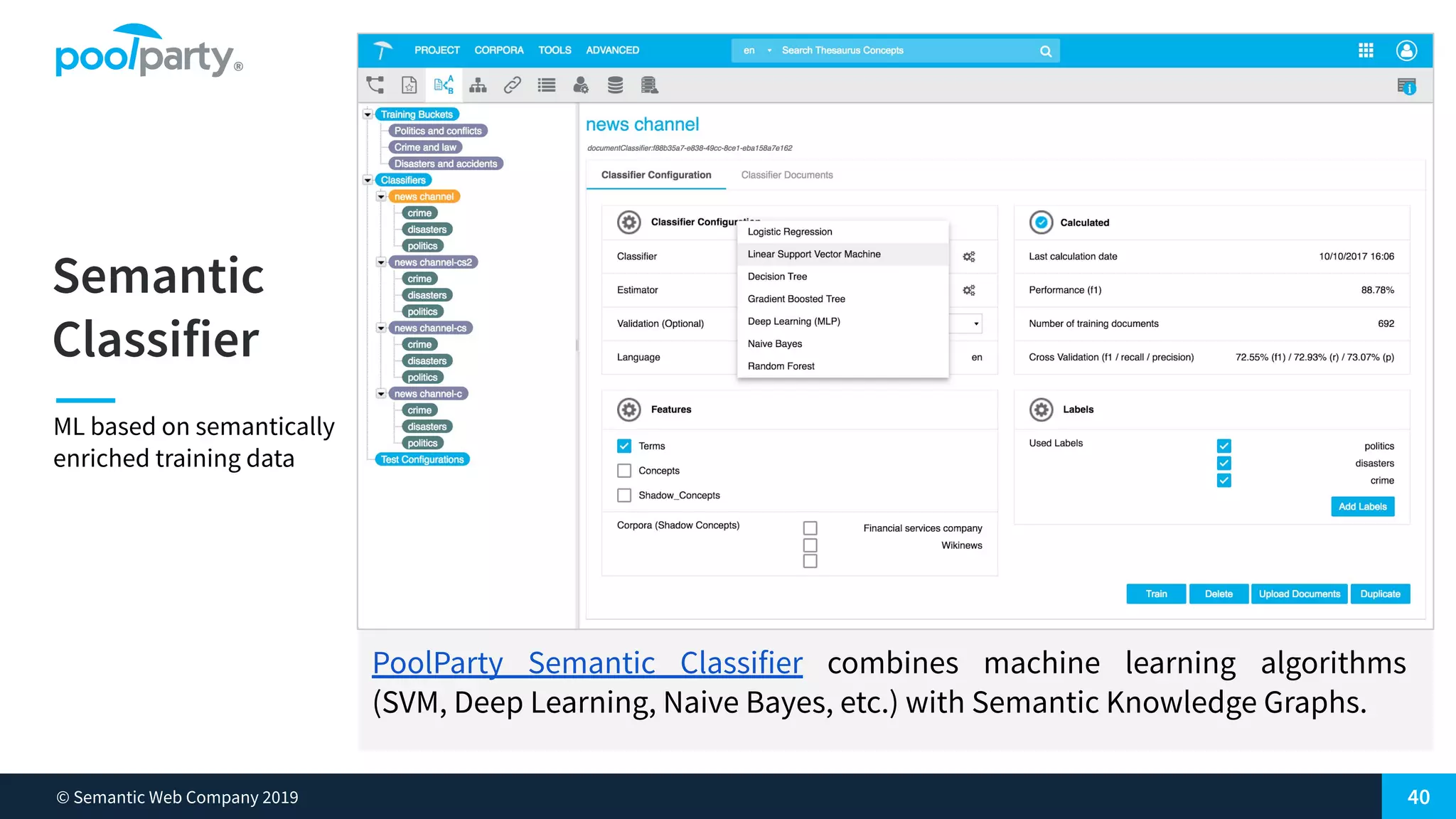This screenshot has height=819, width=1456.
Task: Choose Gradient Boosted Tree option
Action: 843,299
